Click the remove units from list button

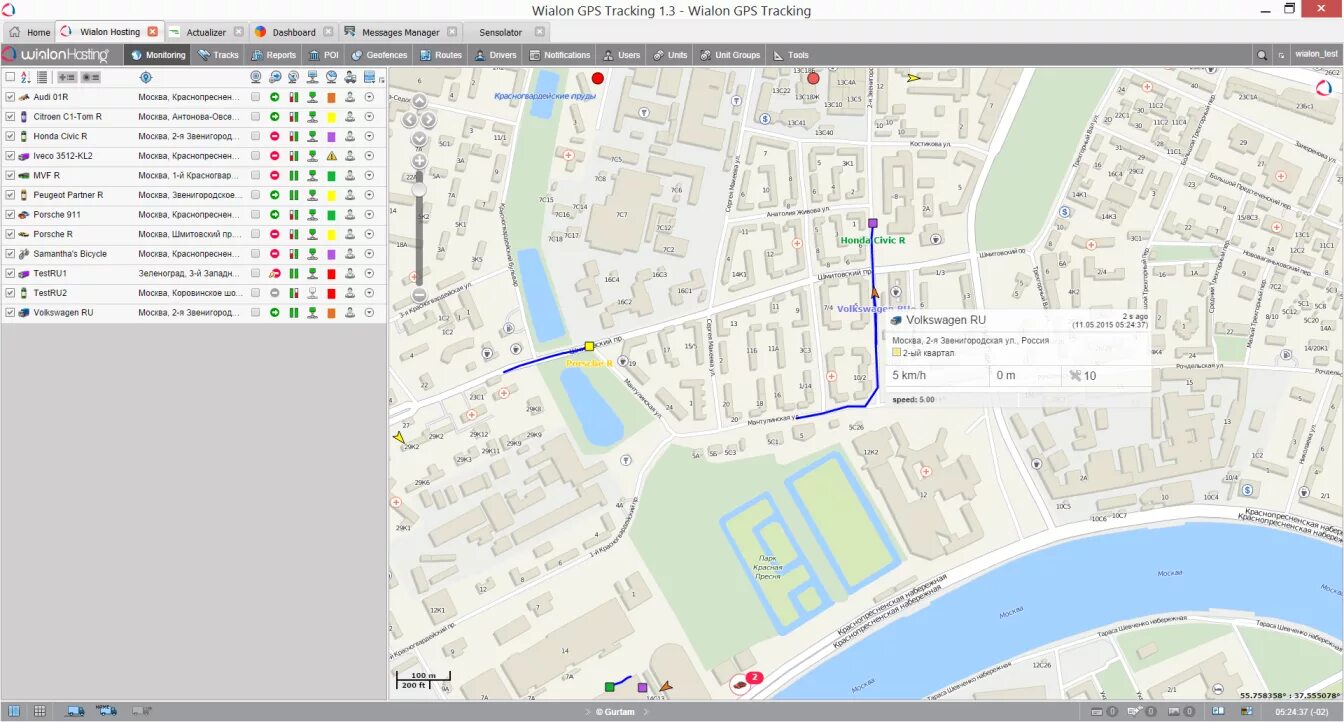point(90,77)
